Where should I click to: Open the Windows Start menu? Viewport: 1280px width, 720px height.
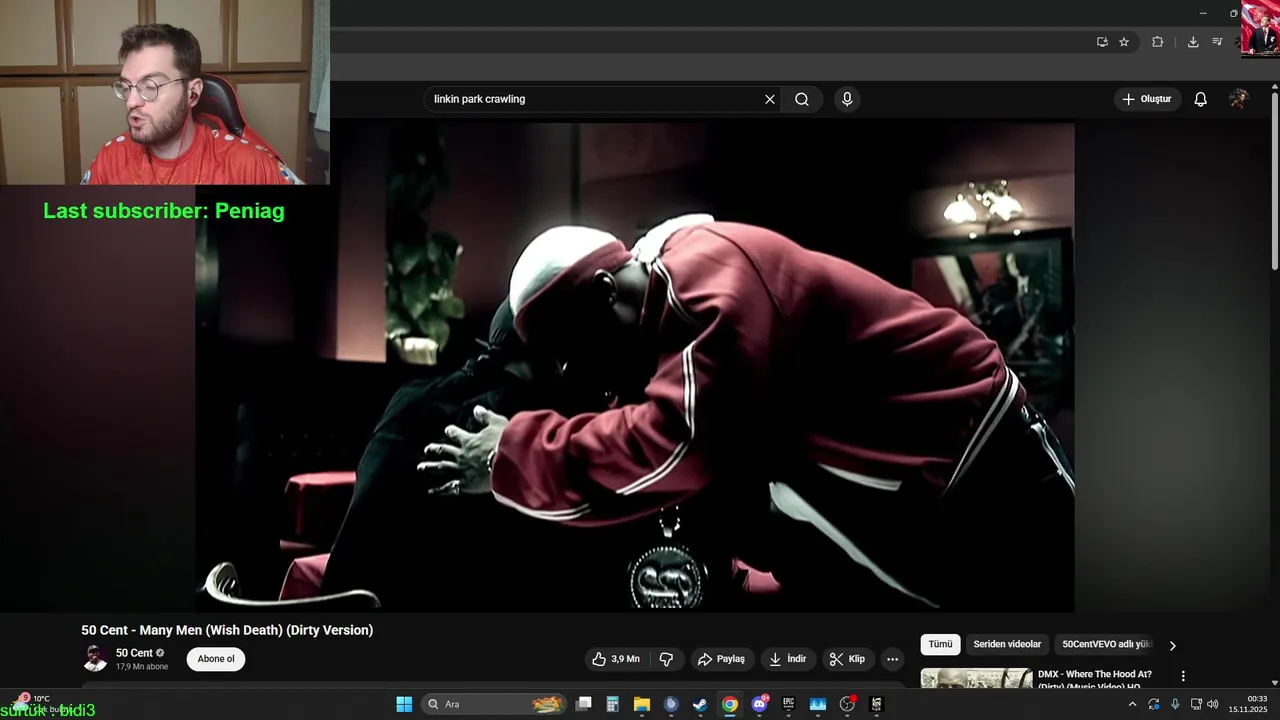[404, 704]
